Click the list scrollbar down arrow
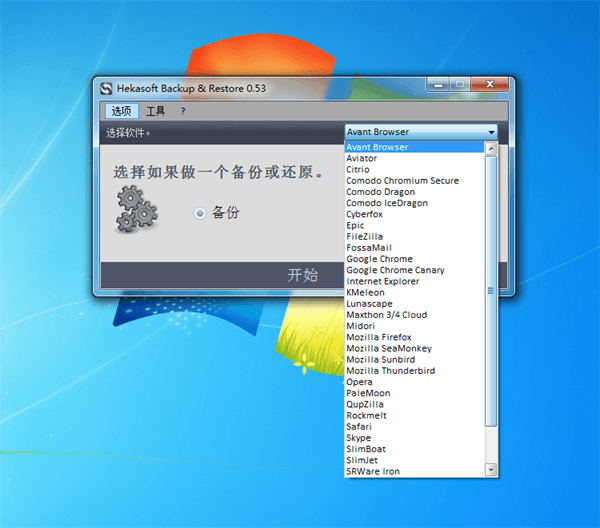This screenshot has width=600, height=528. (490, 470)
